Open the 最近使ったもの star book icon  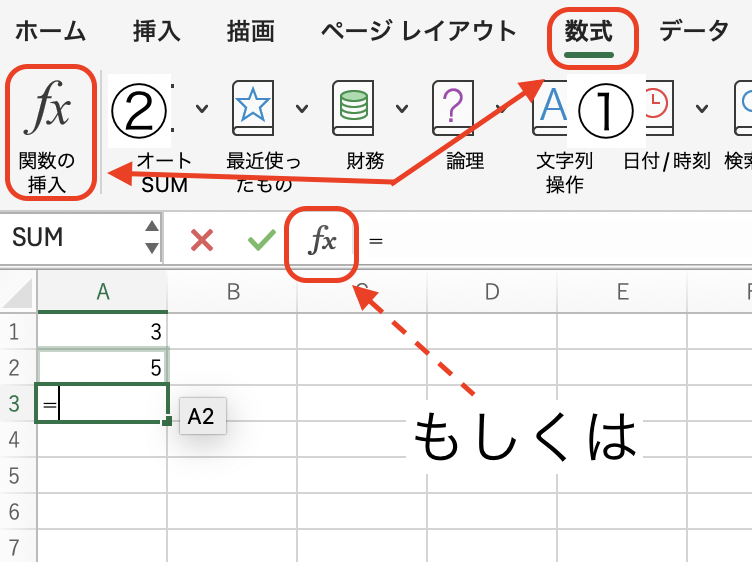coord(253,107)
